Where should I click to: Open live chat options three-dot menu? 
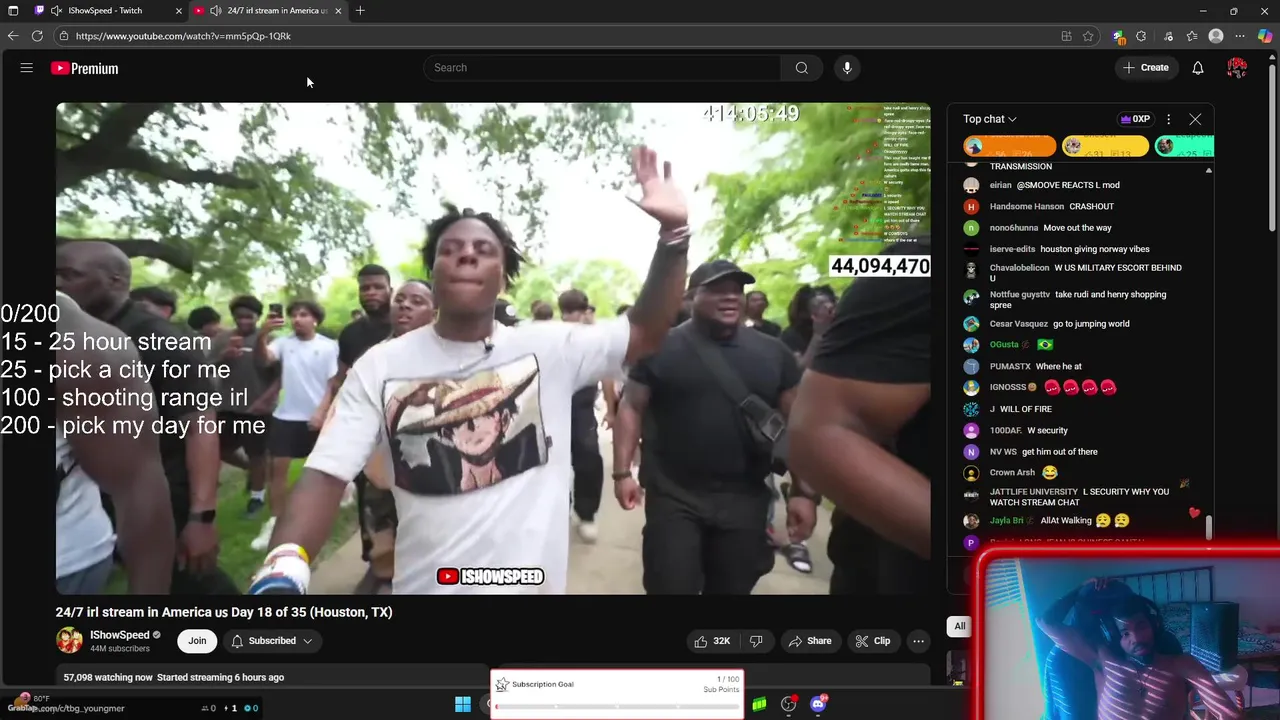(x=1168, y=119)
